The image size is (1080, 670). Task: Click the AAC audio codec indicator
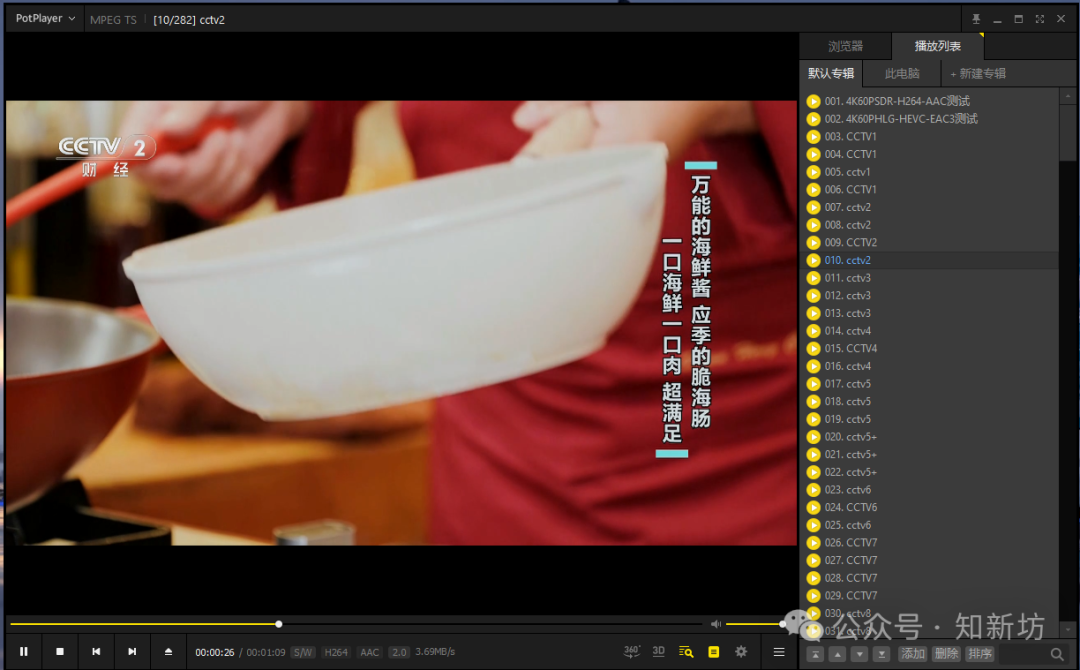point(370,652)
